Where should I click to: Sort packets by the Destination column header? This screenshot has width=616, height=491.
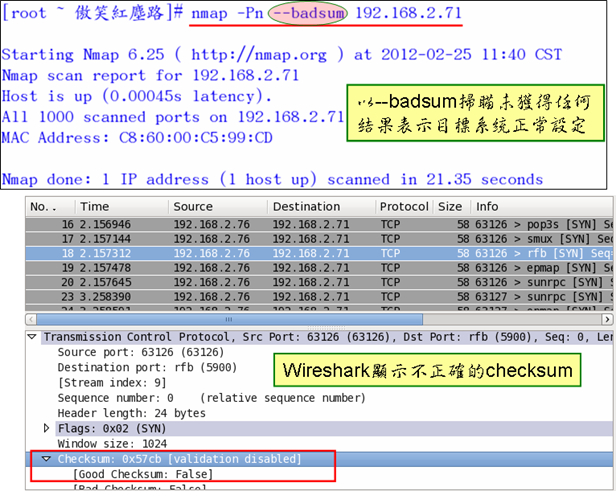[321, 207]
